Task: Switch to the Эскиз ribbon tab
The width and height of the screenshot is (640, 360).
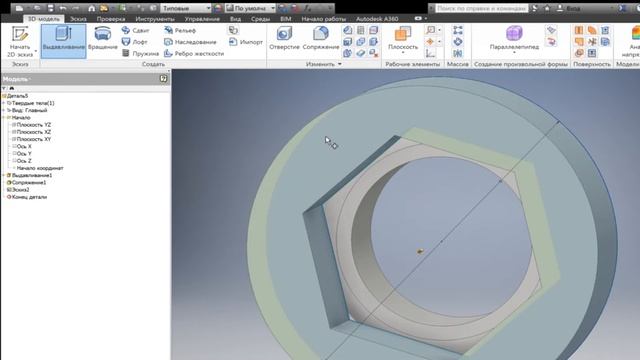Action: (78, 19)
